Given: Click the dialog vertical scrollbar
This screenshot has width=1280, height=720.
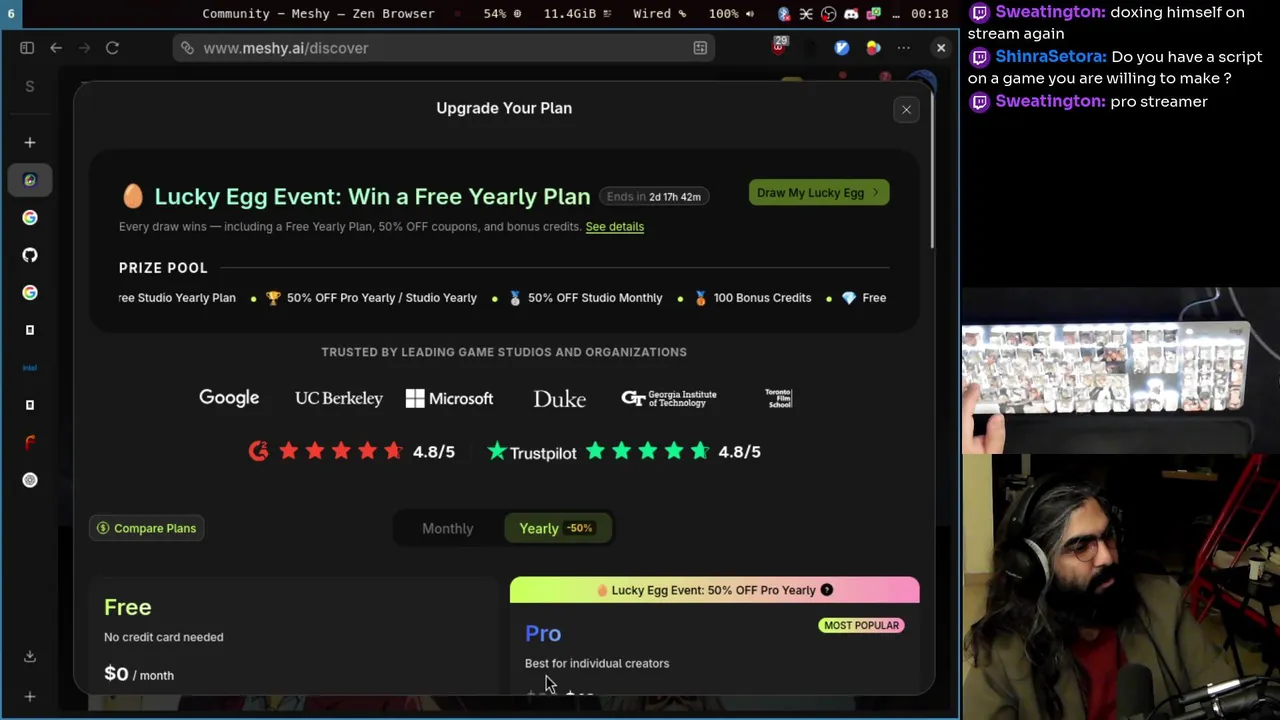Looking at the screenshot, I should coord(930,170).
